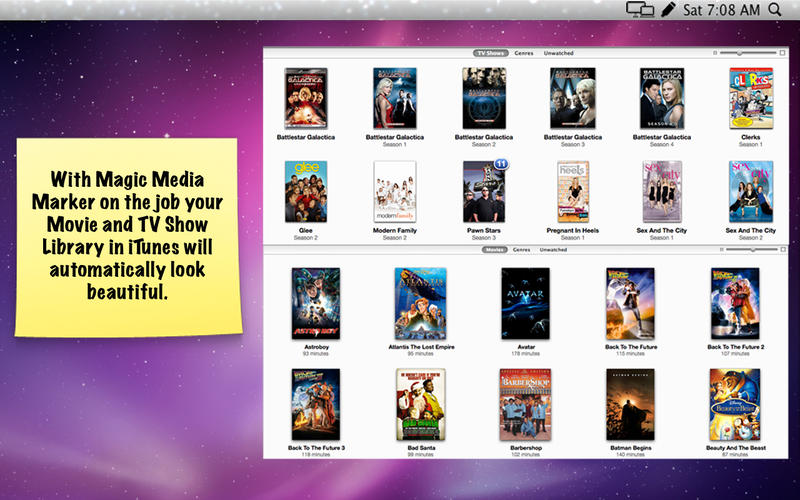Show Unwatched items in the TV Shows pane

(558, 52)
